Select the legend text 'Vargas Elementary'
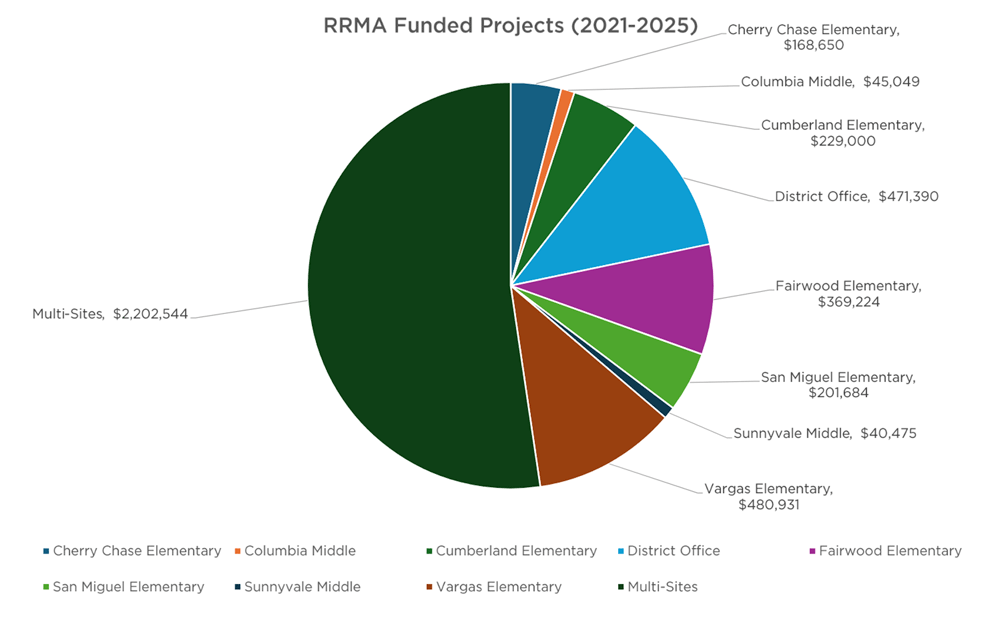Image resolution: width=1000 pixels, height=635 pixels. 499,587
